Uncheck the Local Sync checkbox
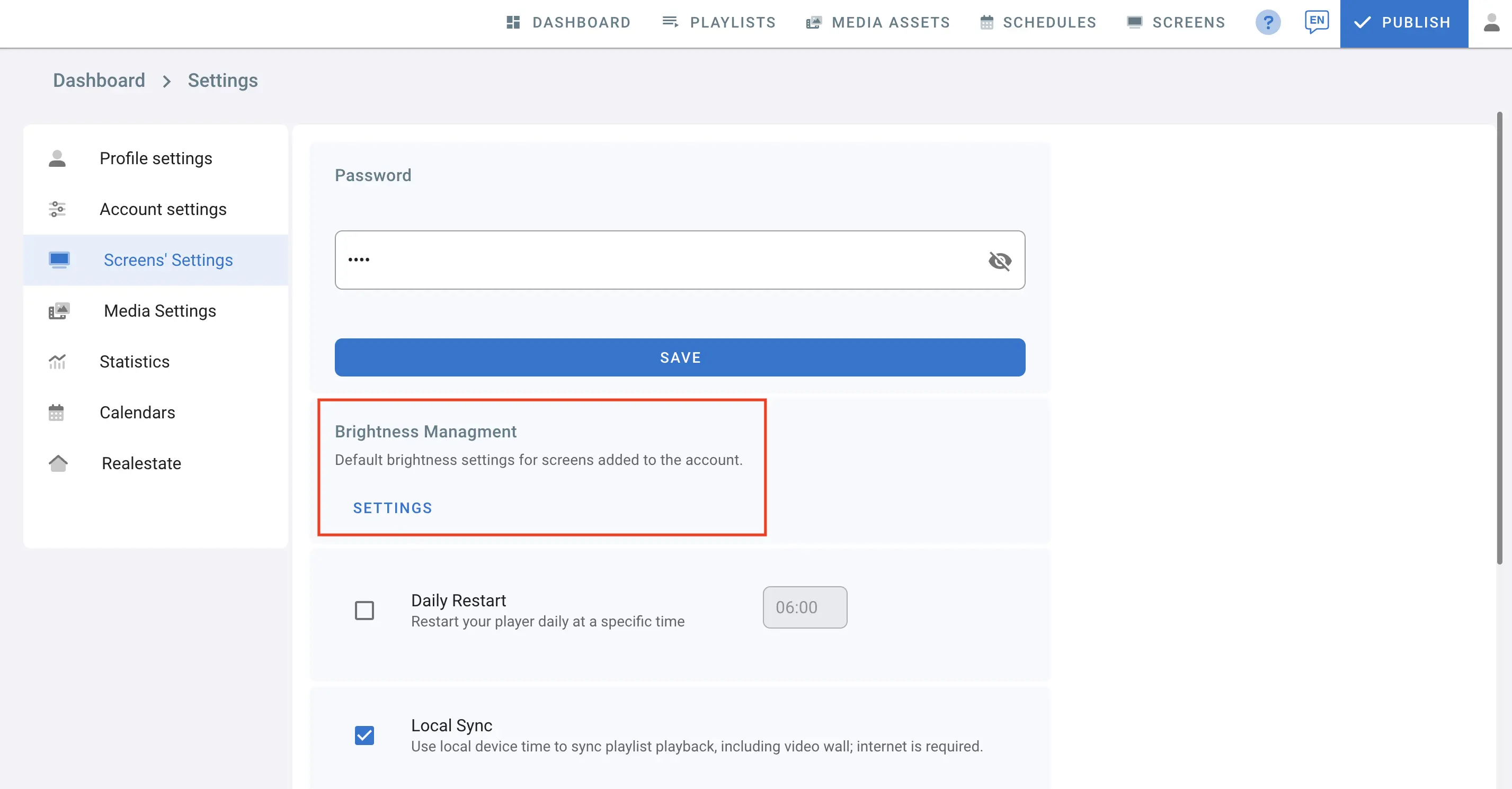1512x789 pixels. click(364, 735)
